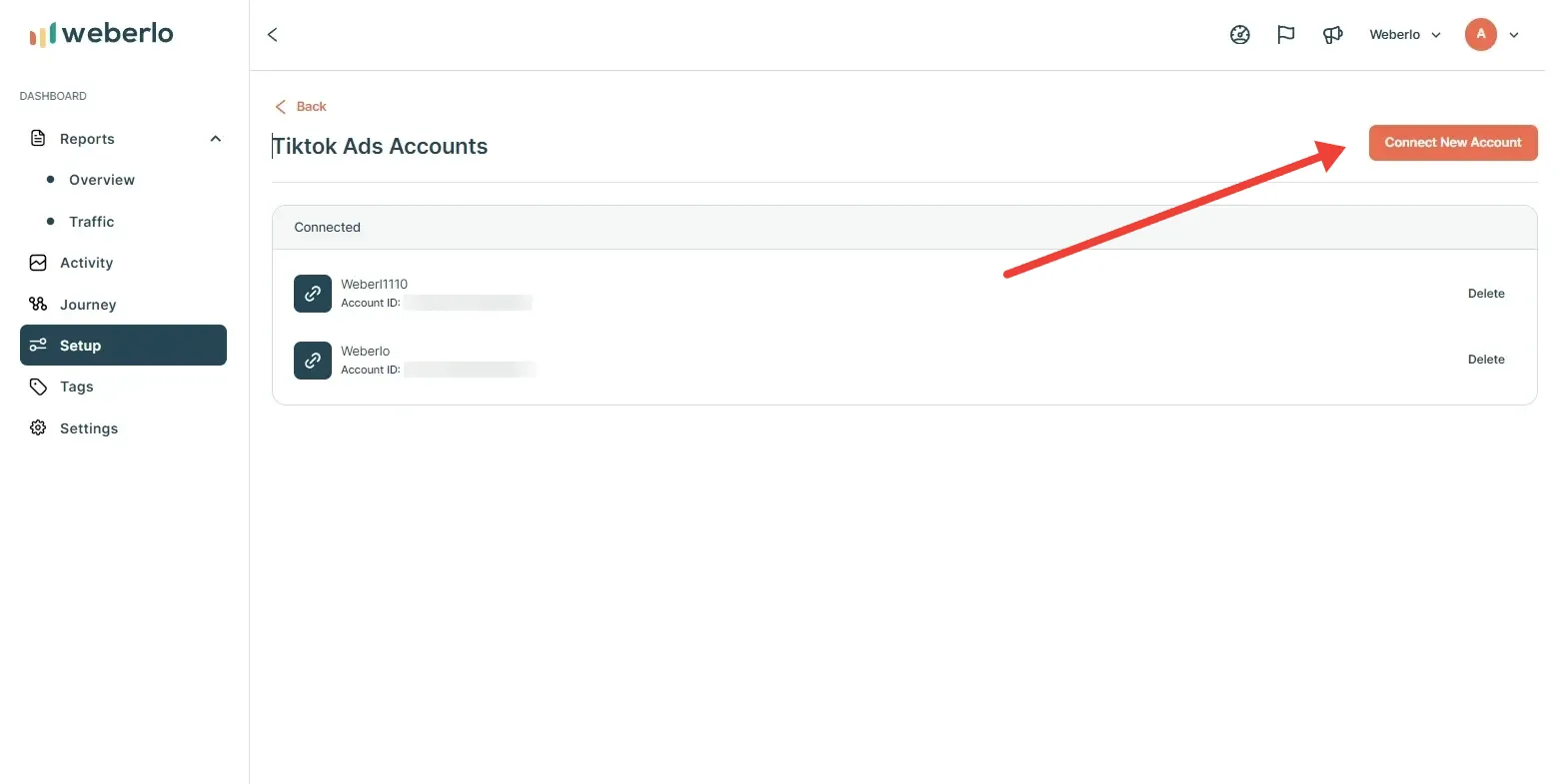Viewport: 1560px width, 784px height.
Task: Click Account ID under Weberl1110
Action: (x=371, y=303)
